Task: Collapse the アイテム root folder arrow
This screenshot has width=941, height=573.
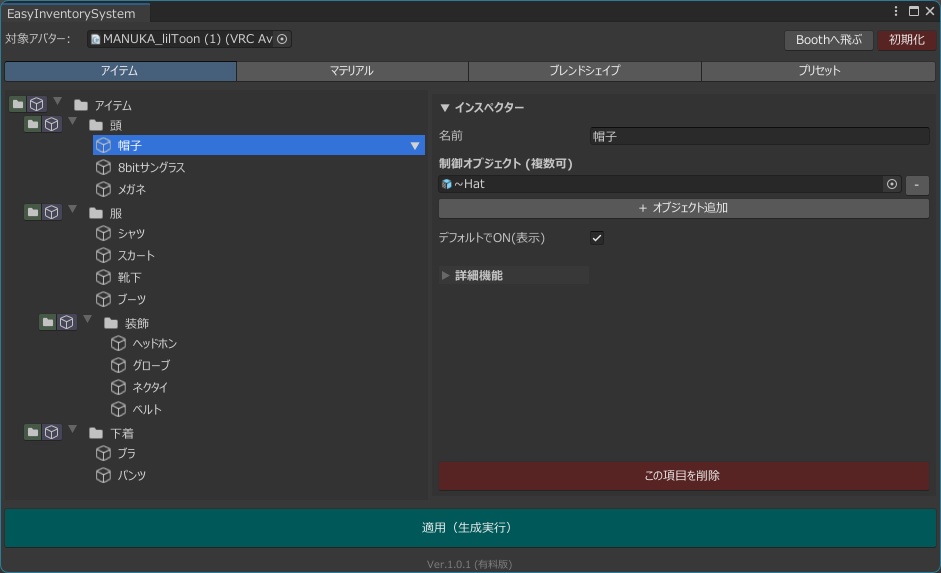Action: 58,101
